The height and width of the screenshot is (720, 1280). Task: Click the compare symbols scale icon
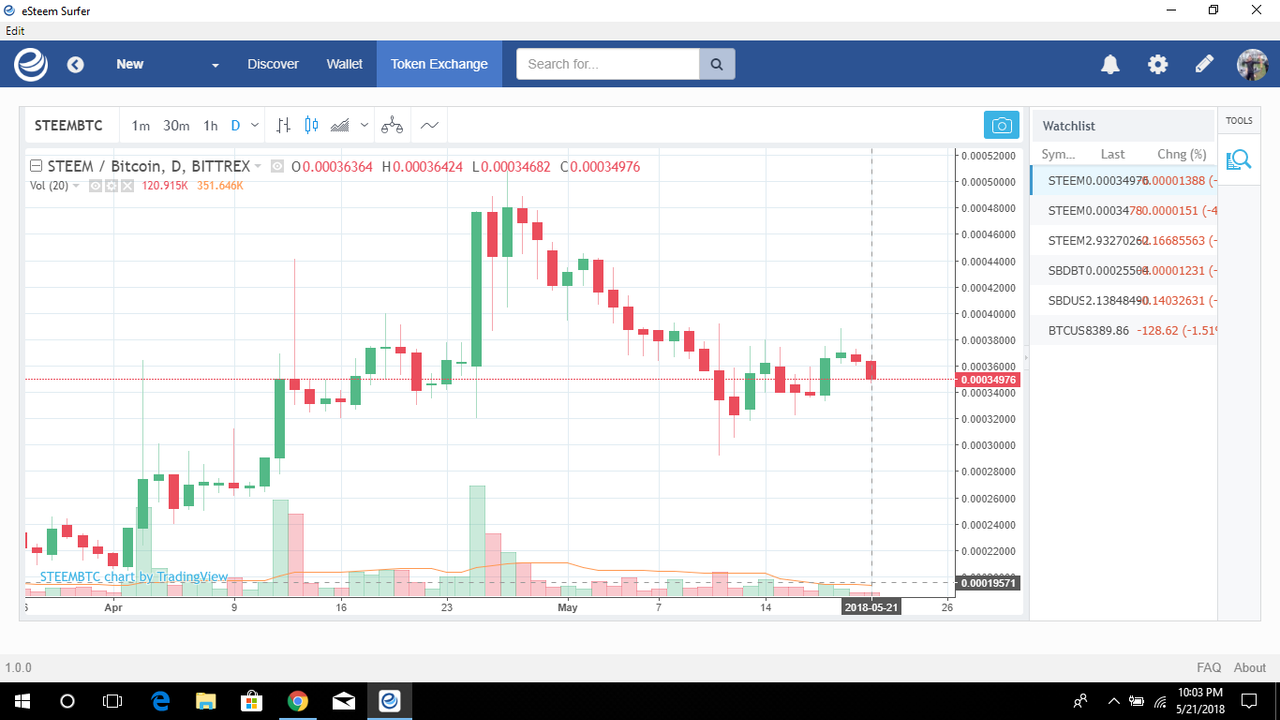(392, 126)
